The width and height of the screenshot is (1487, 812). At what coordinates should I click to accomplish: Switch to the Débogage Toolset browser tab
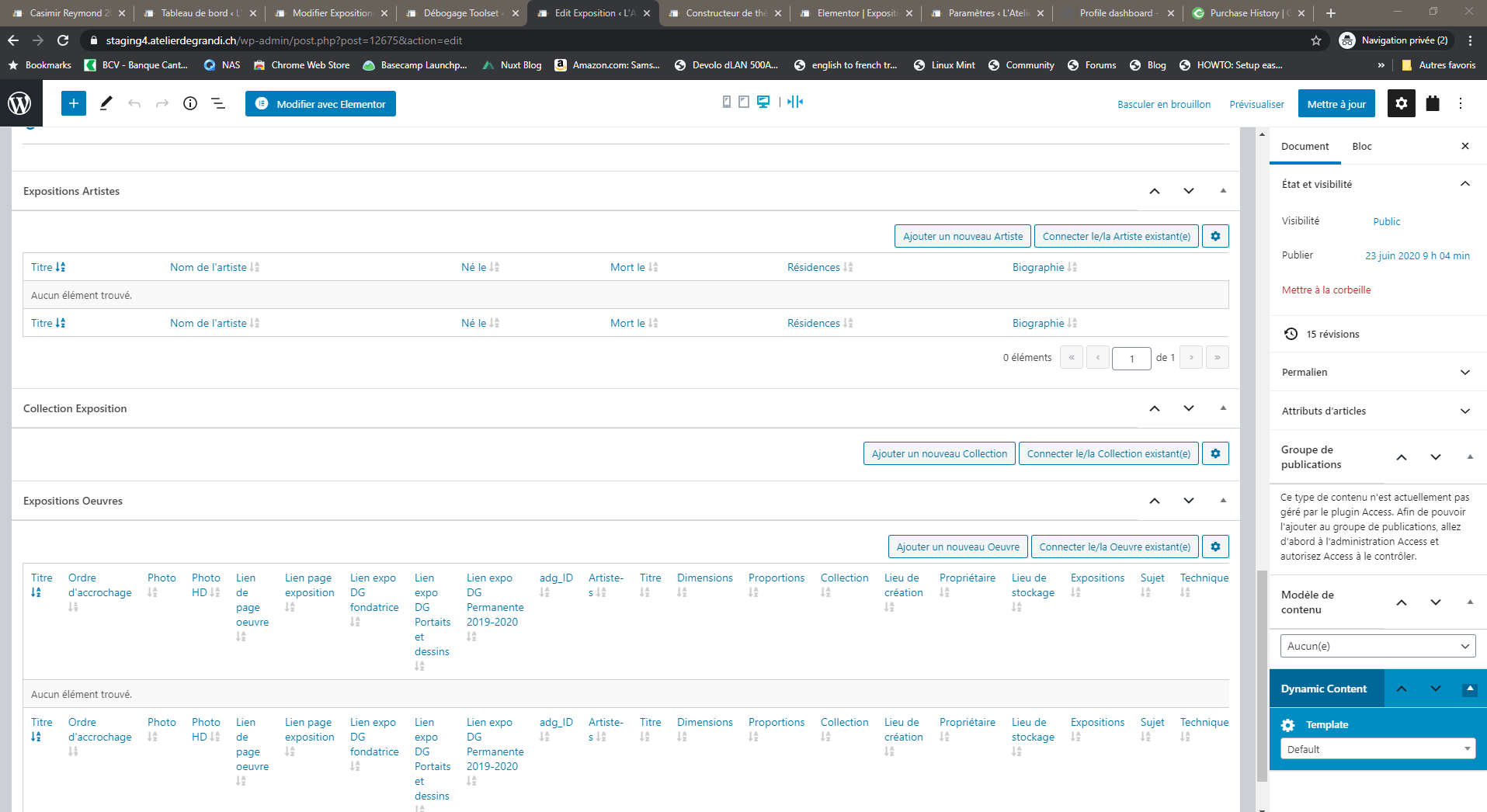coord(461,13)
